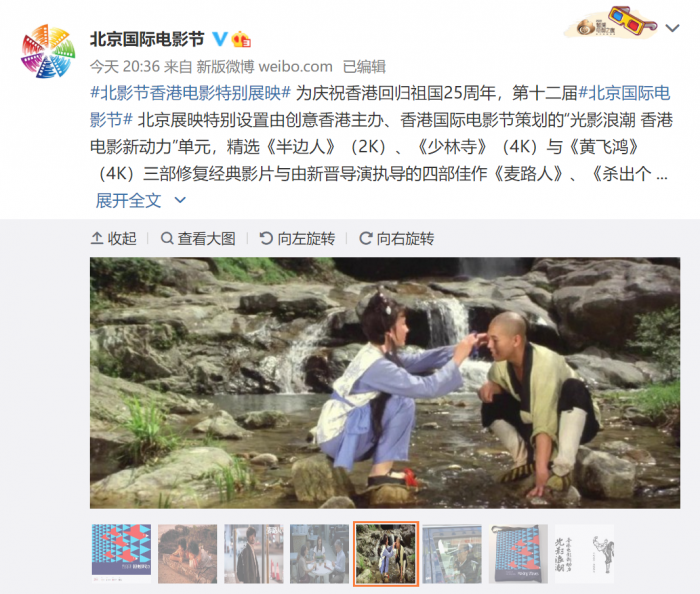Screen dimensions: 700x594
Task: Click the arrow beside 展开全文
Action: coord(179,200)
